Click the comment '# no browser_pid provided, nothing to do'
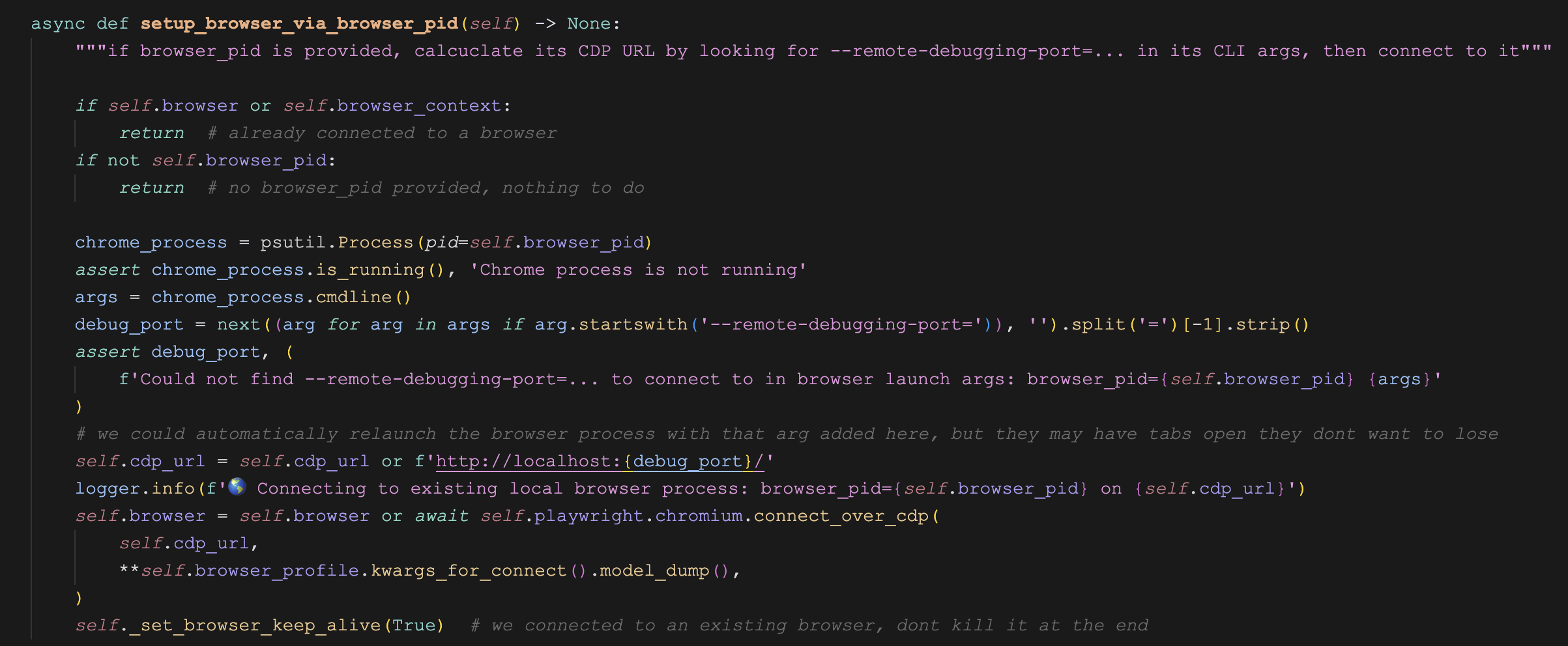 click(426, 188)
